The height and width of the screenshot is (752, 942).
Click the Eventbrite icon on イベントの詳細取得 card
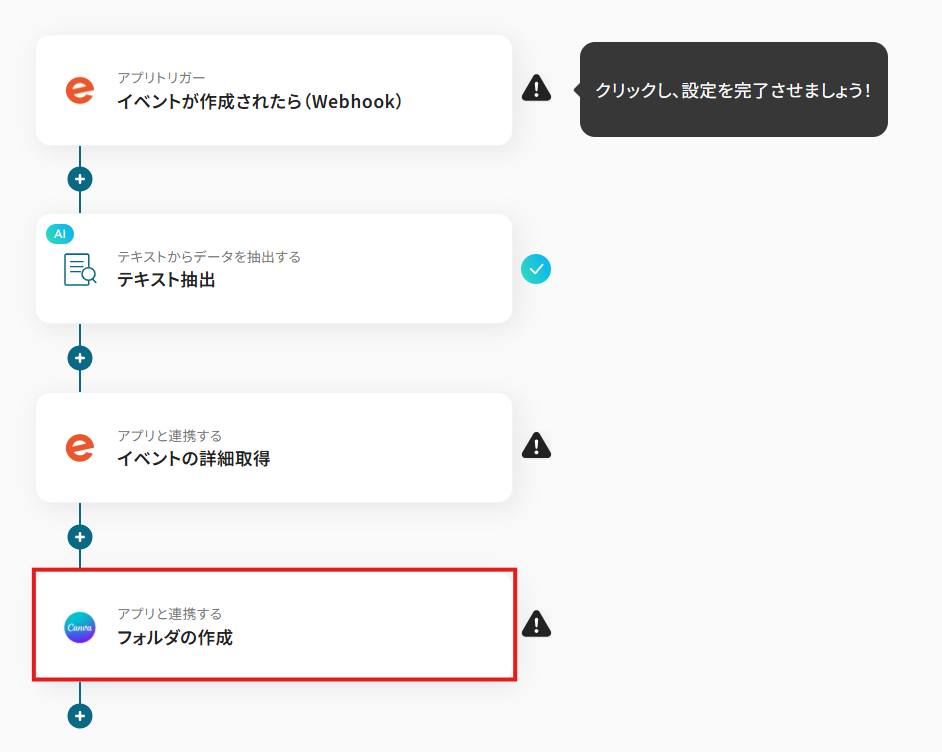[80, 447]
